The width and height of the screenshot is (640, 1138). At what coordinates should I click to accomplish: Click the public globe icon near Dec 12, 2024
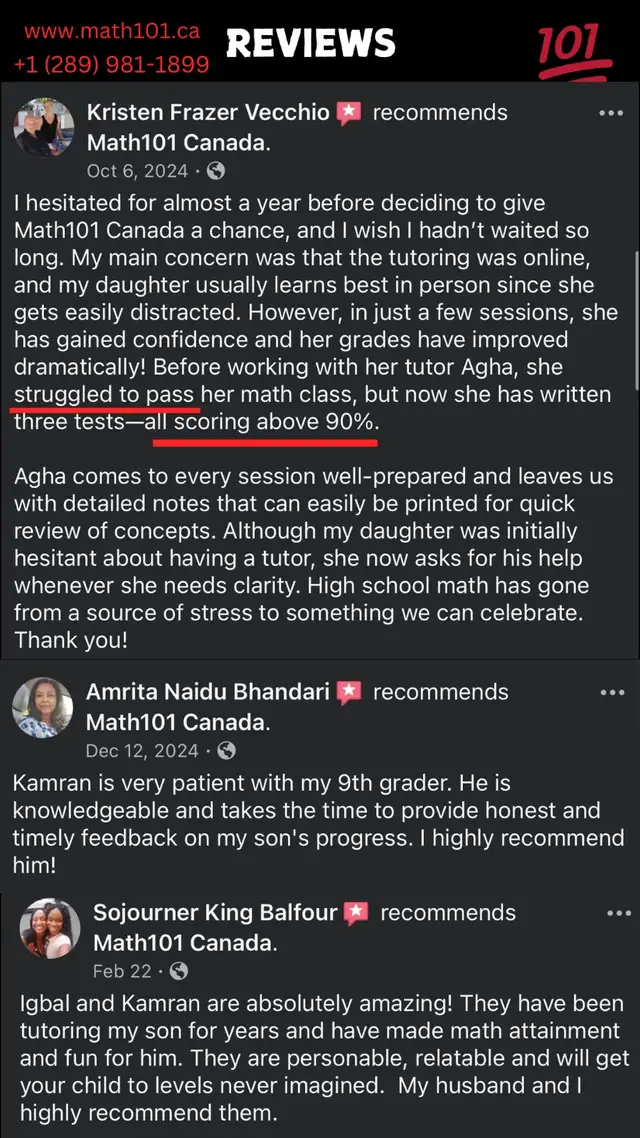pyautogui.click(x=226, y=750)
